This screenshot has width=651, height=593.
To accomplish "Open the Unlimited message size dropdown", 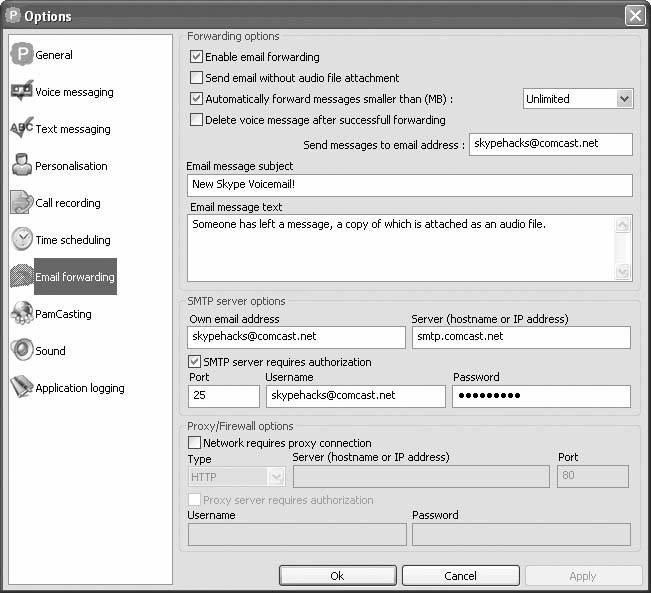I will pos(624,98).
